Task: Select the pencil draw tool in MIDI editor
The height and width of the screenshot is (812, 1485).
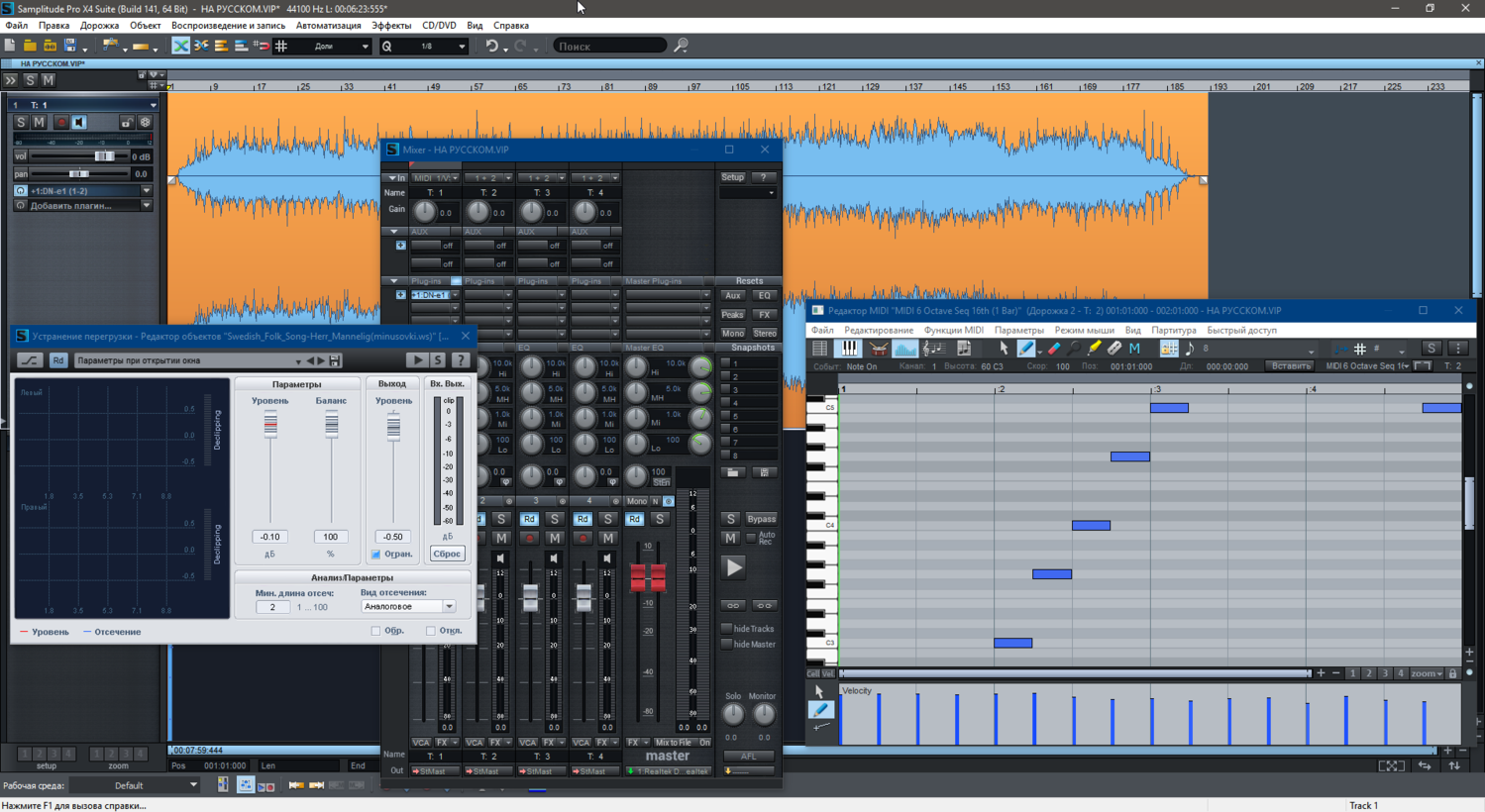Action: click(1026, 349)
